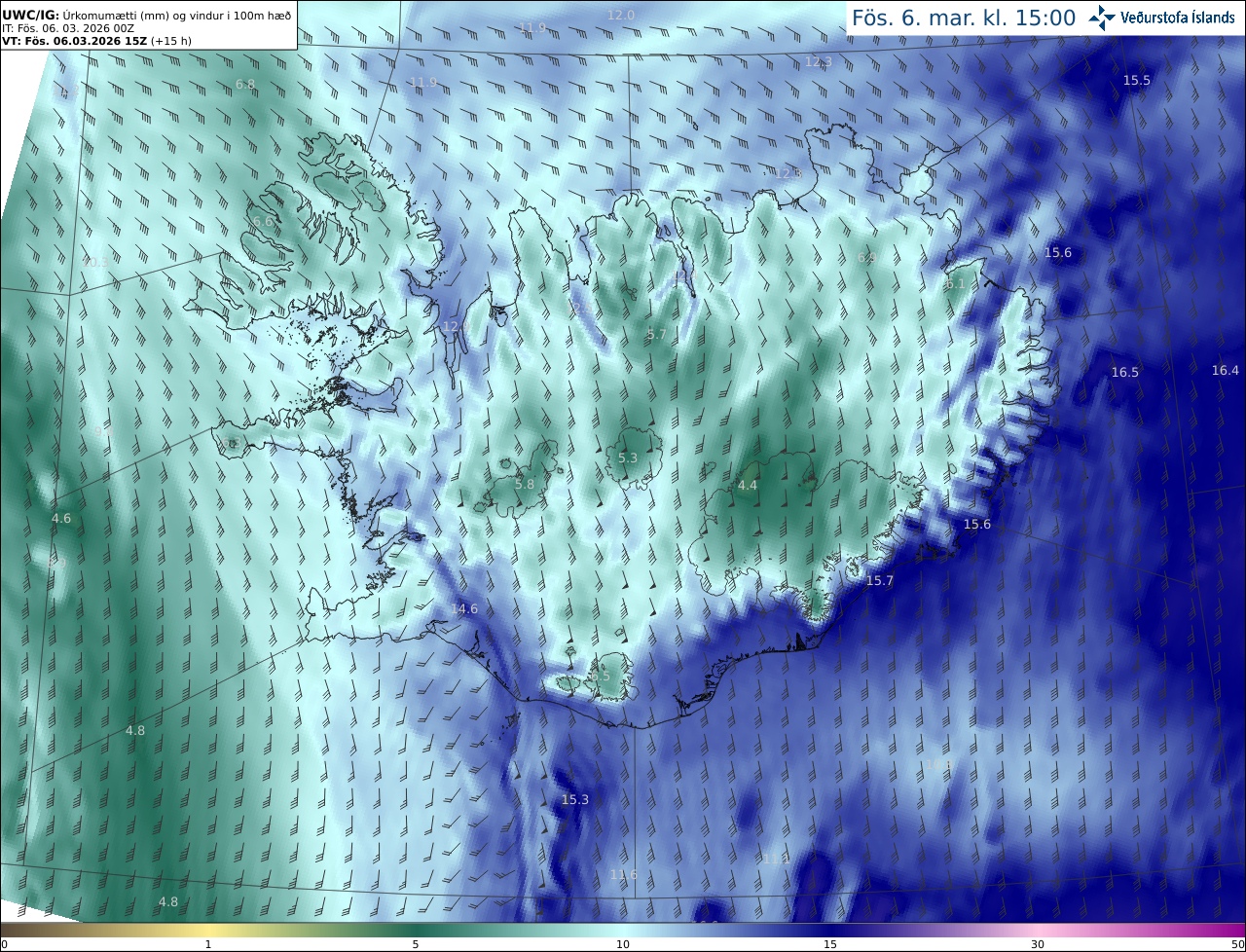
Task: Click the Veðurstofa Íslands logo
Action: tap(1161, 18)
